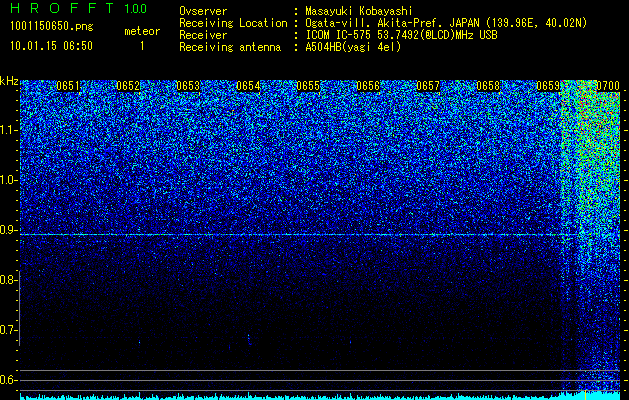This screenshot has height=400, width=629.
Task: Click the HROFFT program title
Action: click(x=62, y=8)
